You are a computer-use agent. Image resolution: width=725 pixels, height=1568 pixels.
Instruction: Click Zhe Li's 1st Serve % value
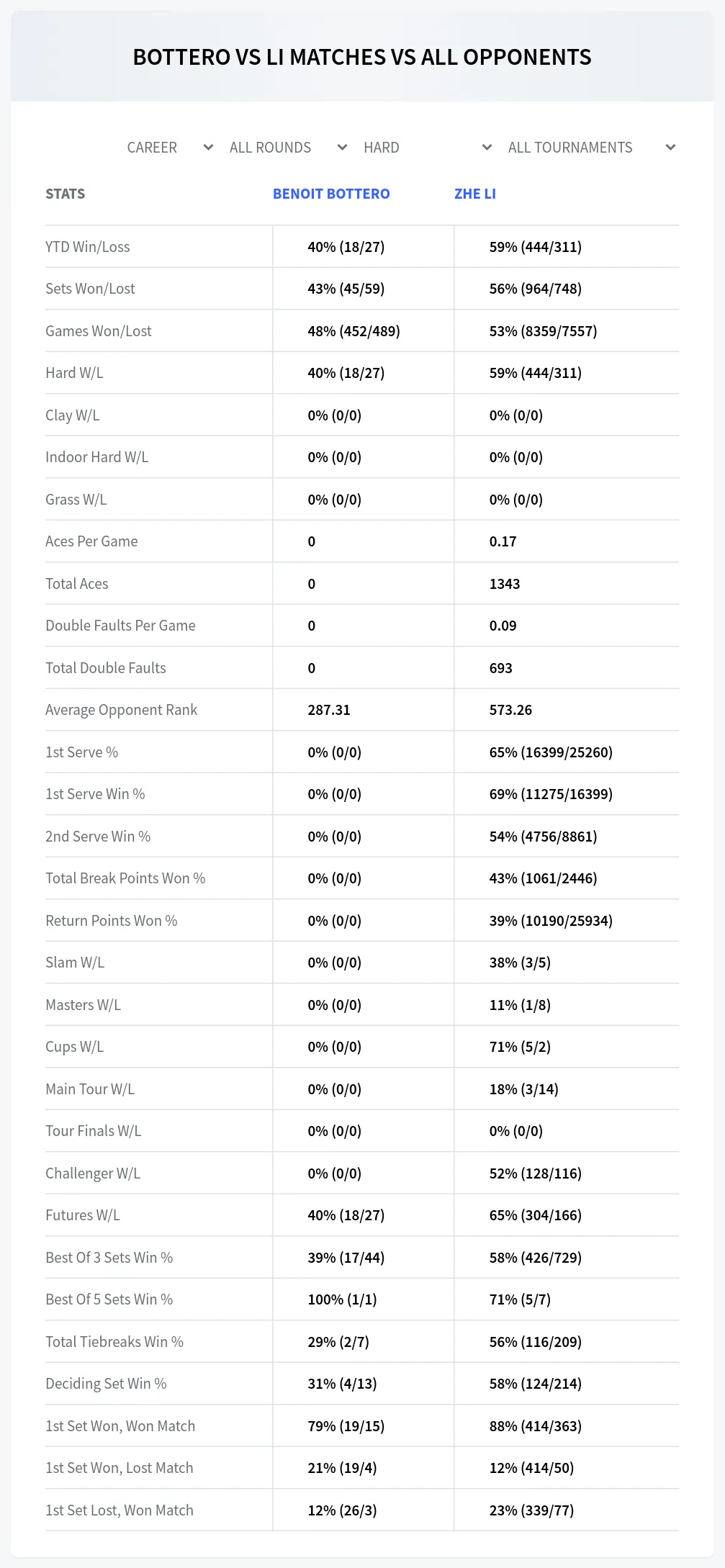click(551, 752)
